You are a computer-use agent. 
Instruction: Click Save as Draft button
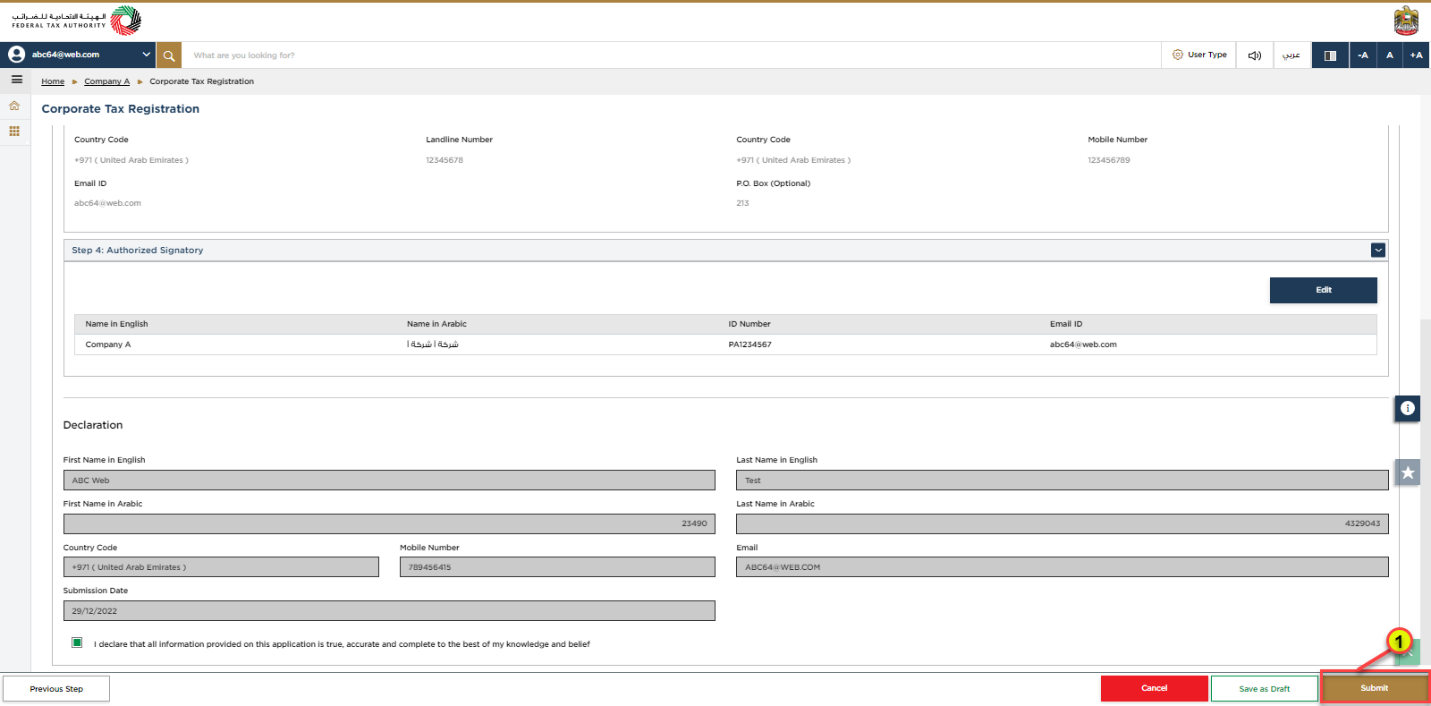pos(1265,689)
